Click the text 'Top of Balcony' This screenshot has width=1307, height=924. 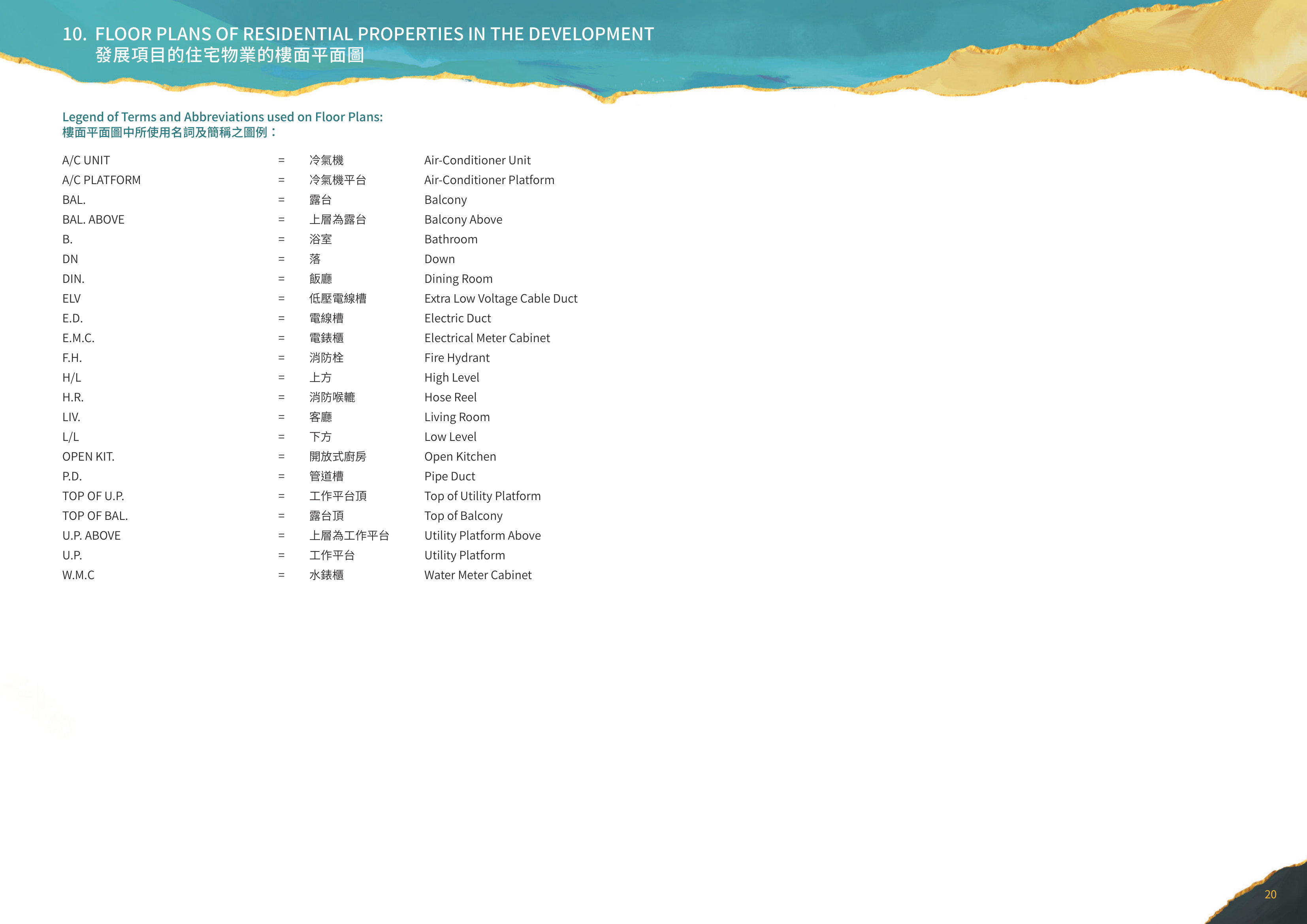[x=463, y=516]
